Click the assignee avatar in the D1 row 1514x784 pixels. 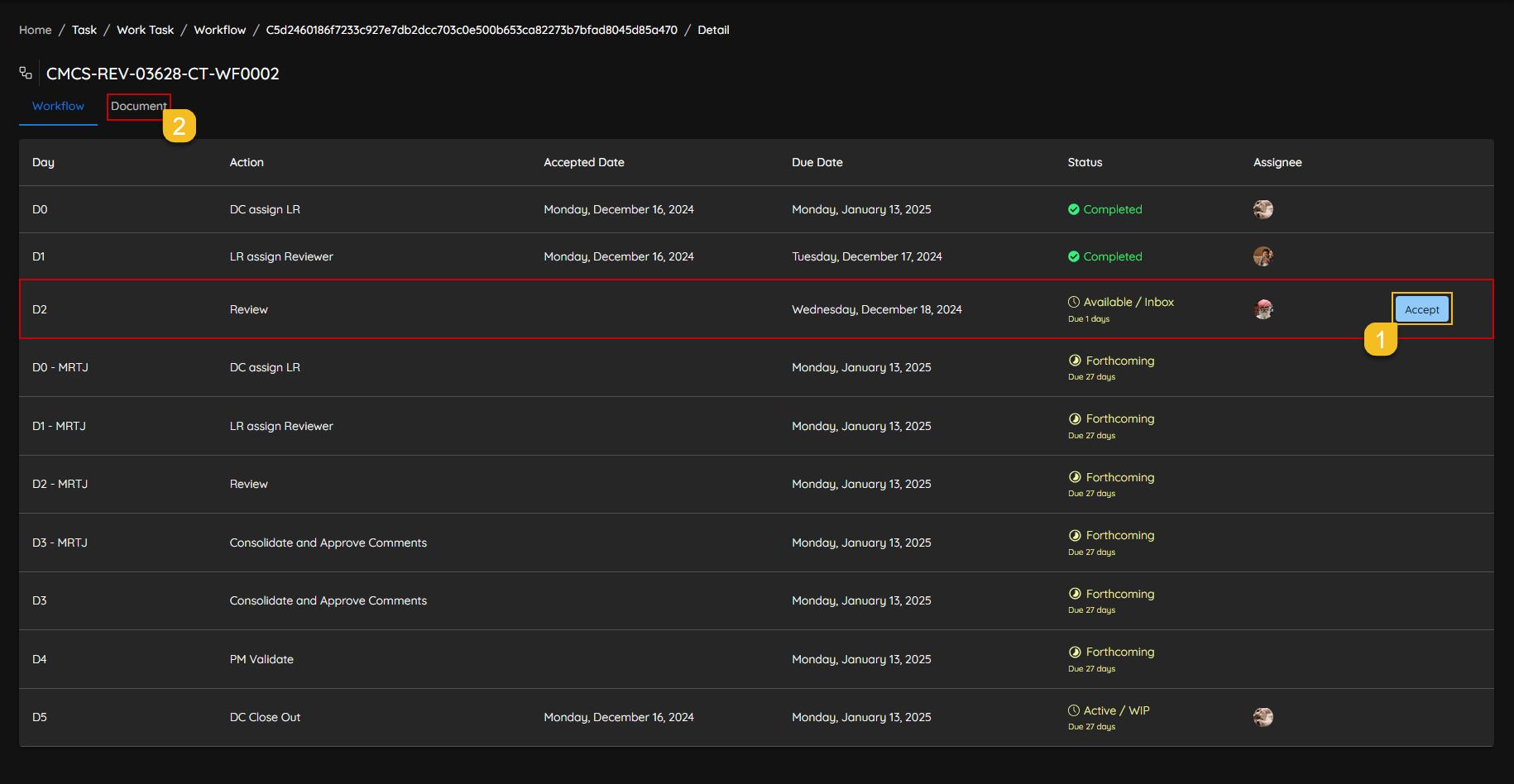pos(1262,256)
